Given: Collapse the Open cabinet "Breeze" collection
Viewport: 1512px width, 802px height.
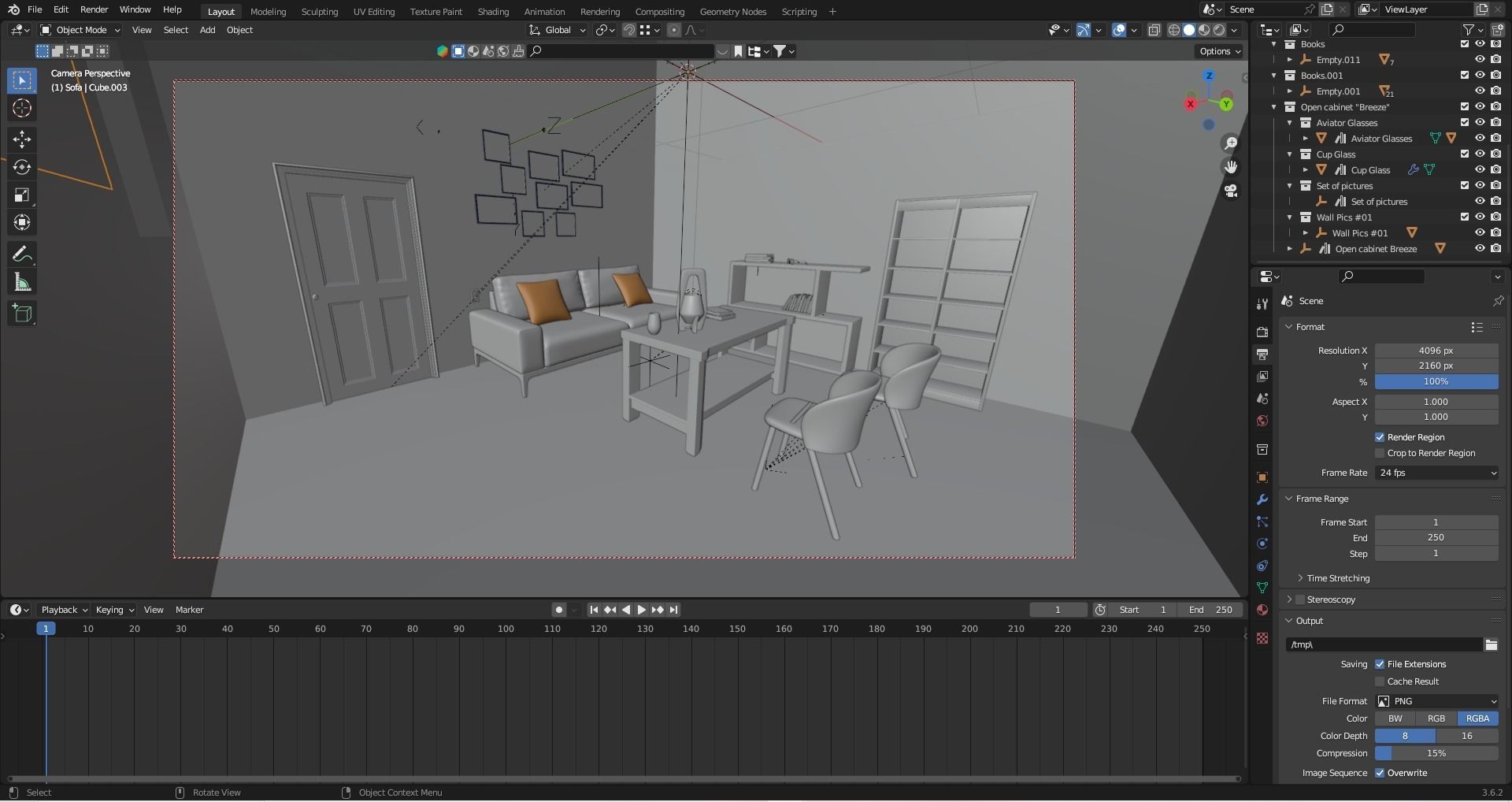Looking at the screenshot, I should click(1274, 107).
